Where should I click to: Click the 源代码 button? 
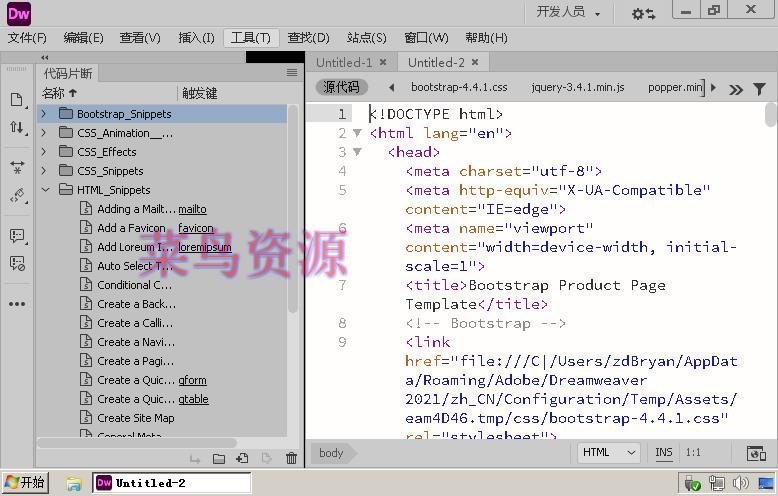tap(341, 87)
